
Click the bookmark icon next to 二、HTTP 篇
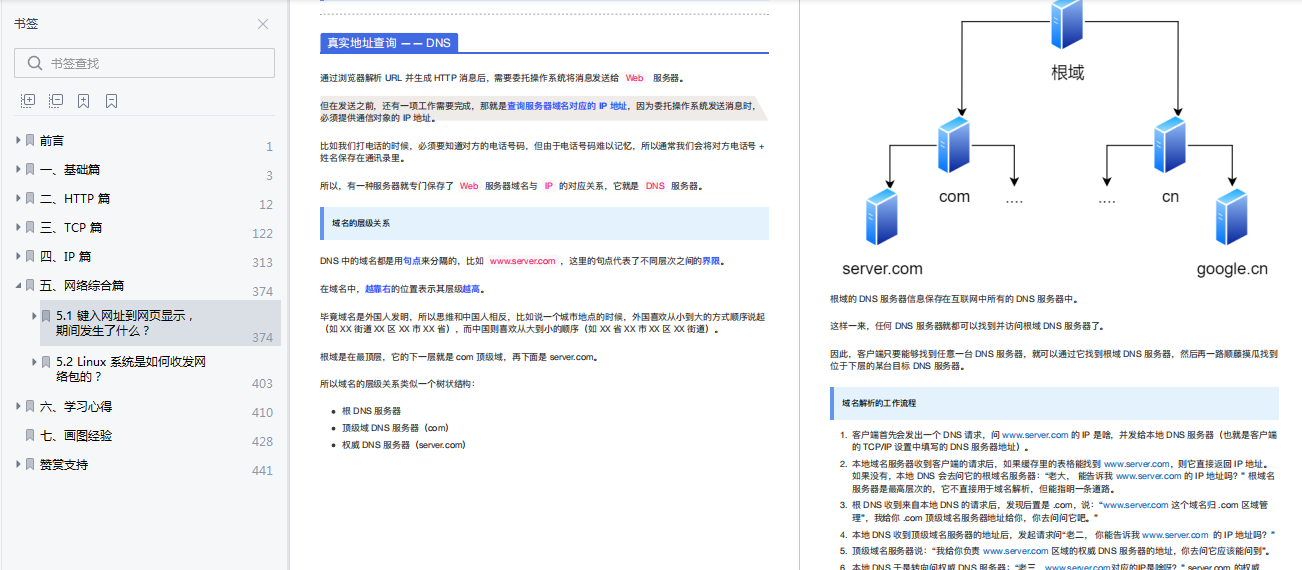click(31, 199)
